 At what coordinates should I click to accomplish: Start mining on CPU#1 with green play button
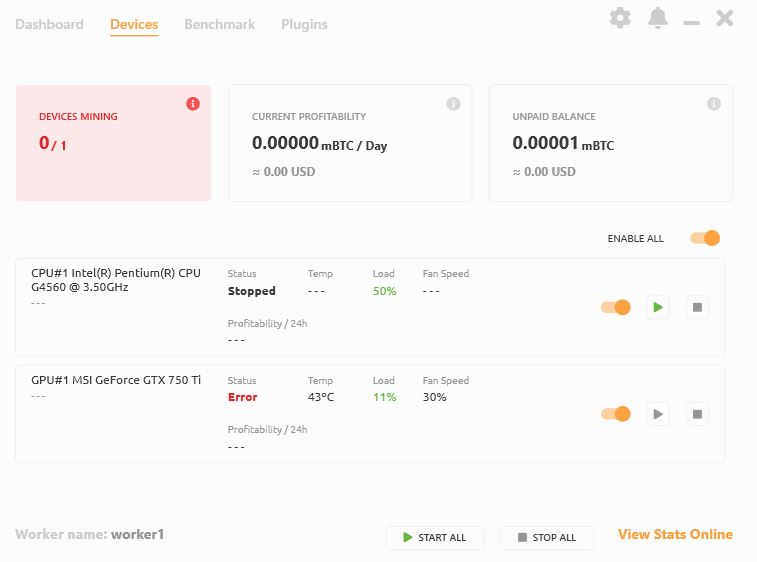point(658,307)
